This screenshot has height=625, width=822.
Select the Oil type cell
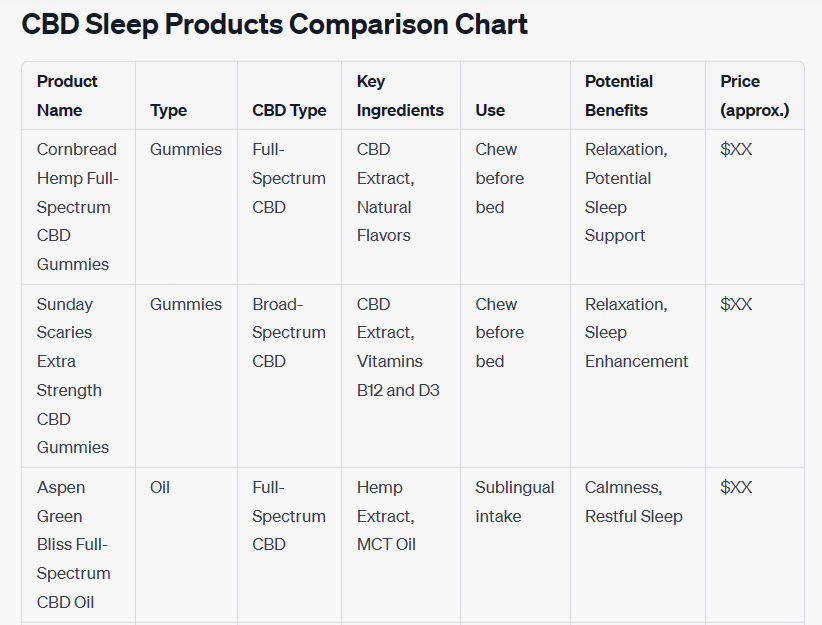point(160,487)
